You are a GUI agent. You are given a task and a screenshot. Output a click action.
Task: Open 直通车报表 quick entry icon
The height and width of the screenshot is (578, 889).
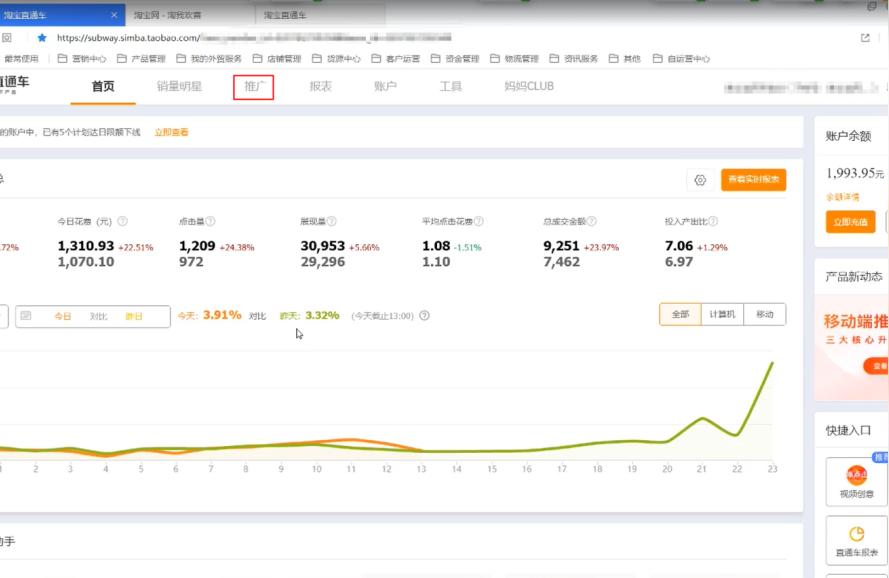[857, 541]
